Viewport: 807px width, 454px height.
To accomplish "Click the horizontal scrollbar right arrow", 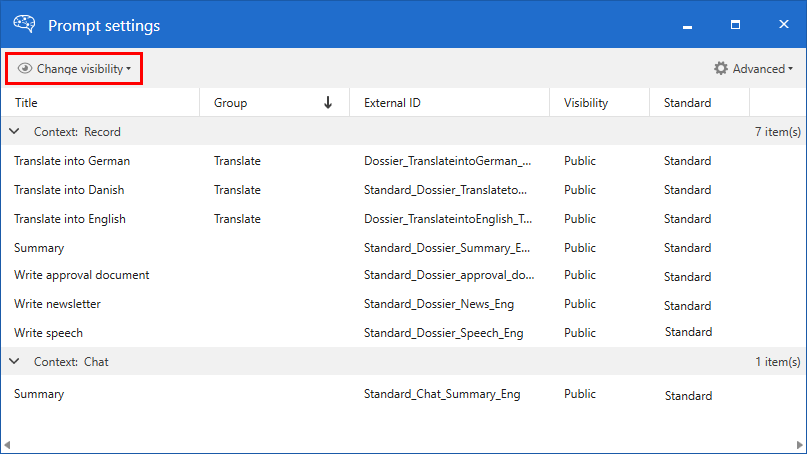I will [x=799, y=445].
